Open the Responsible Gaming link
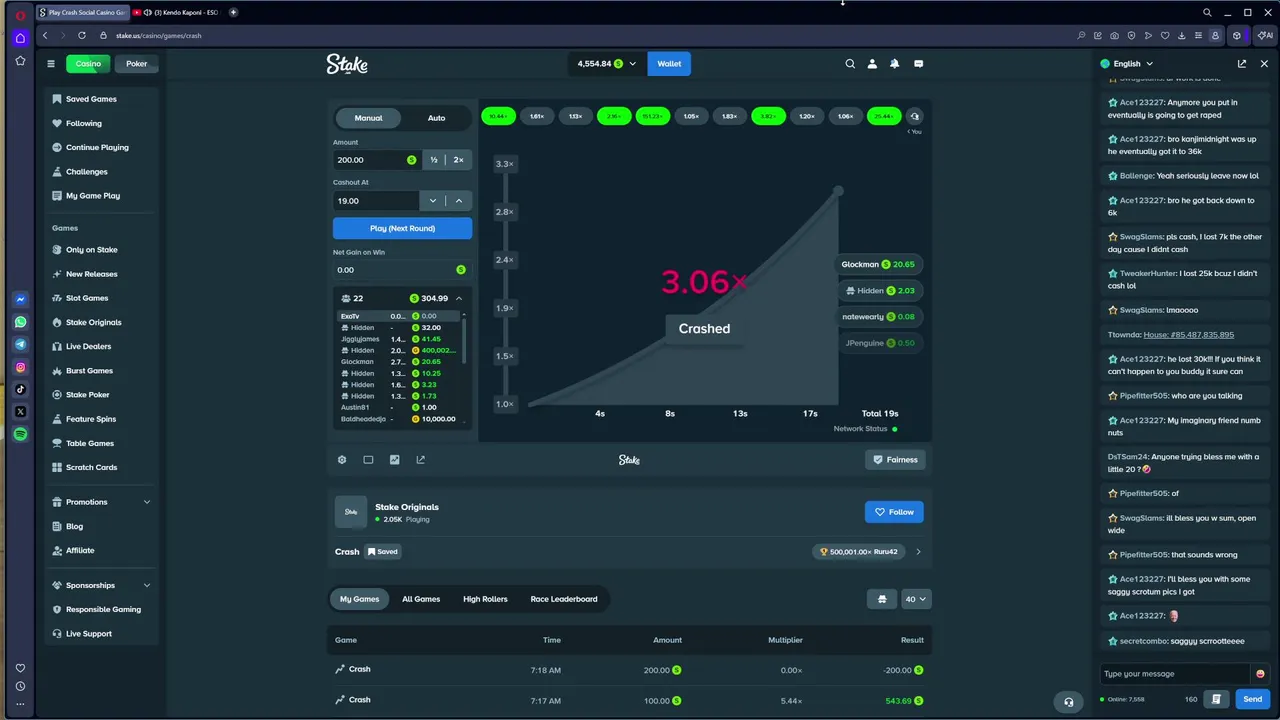 (x=101, y=609)
